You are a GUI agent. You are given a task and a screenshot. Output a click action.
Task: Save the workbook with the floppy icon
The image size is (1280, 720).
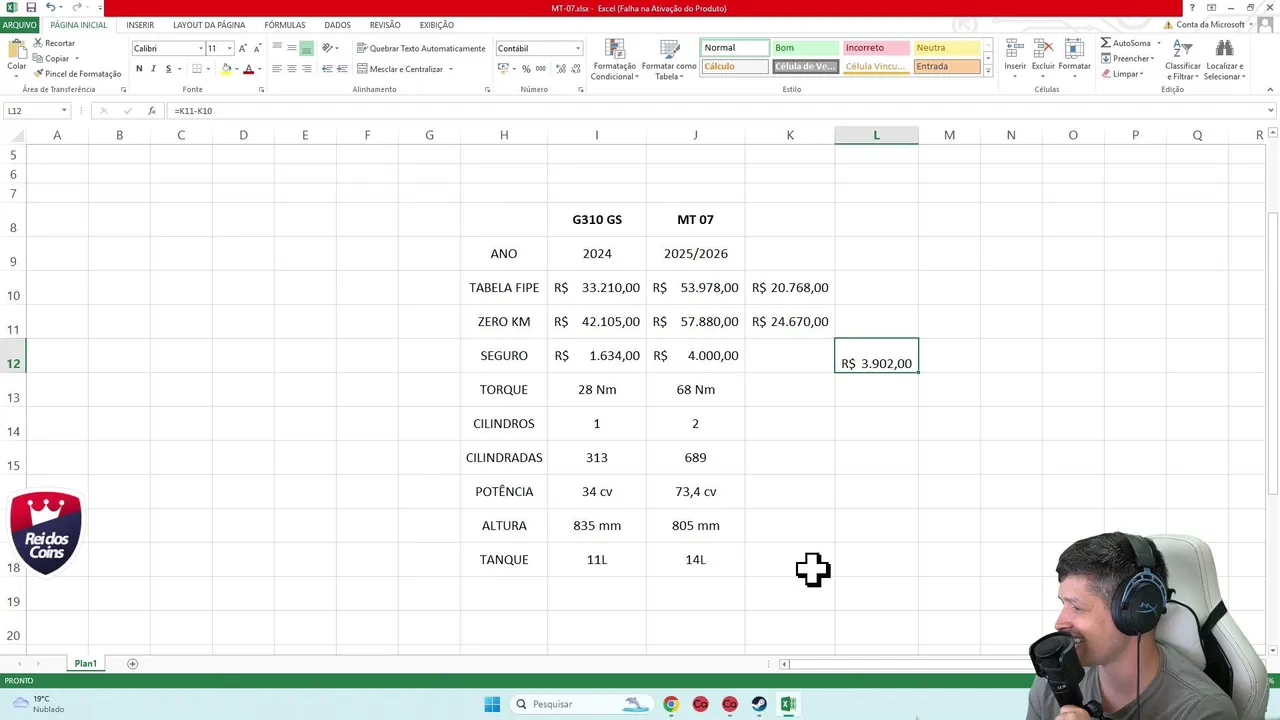[31, 8]
